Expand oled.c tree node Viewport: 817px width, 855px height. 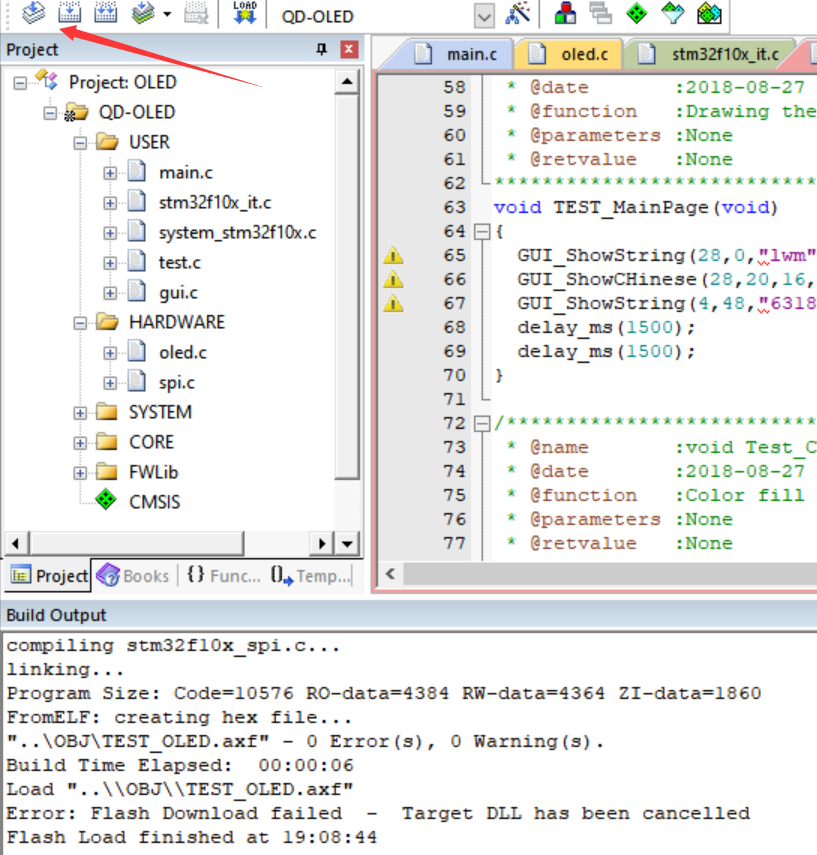click(110, 353)
